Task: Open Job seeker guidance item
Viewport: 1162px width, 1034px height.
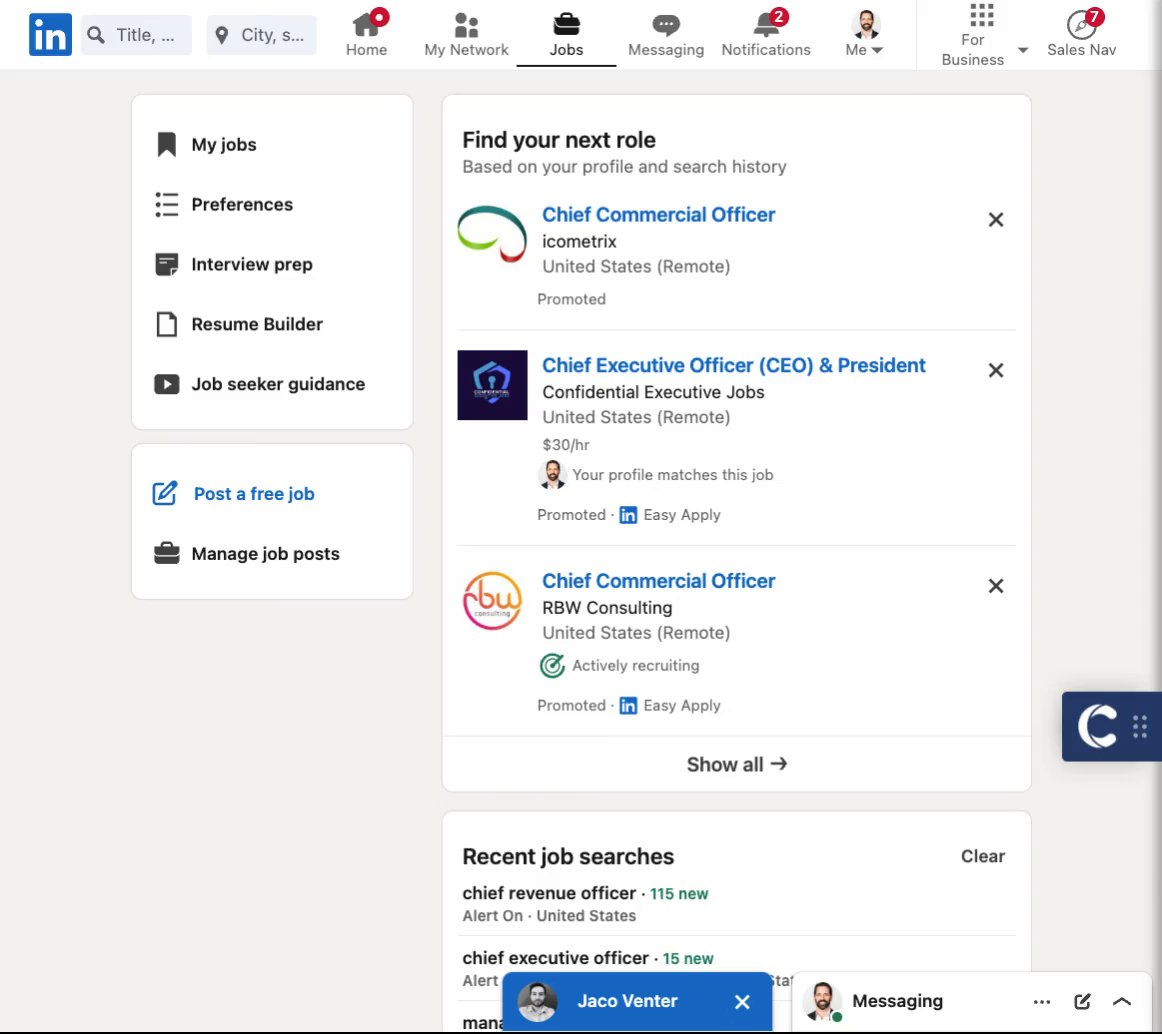Action: (x=259, y=384)
